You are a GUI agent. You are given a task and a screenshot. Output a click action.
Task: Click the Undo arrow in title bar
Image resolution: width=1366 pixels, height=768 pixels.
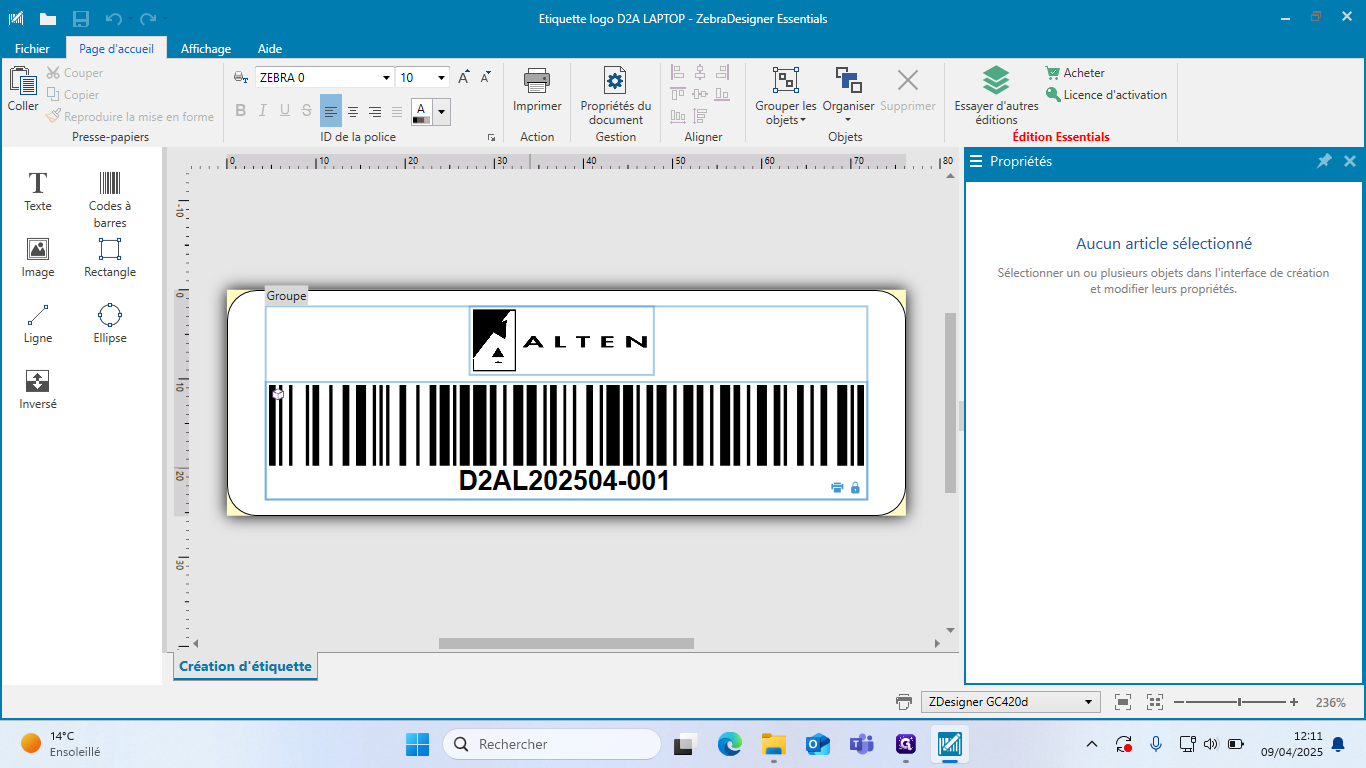coord(114,18)
